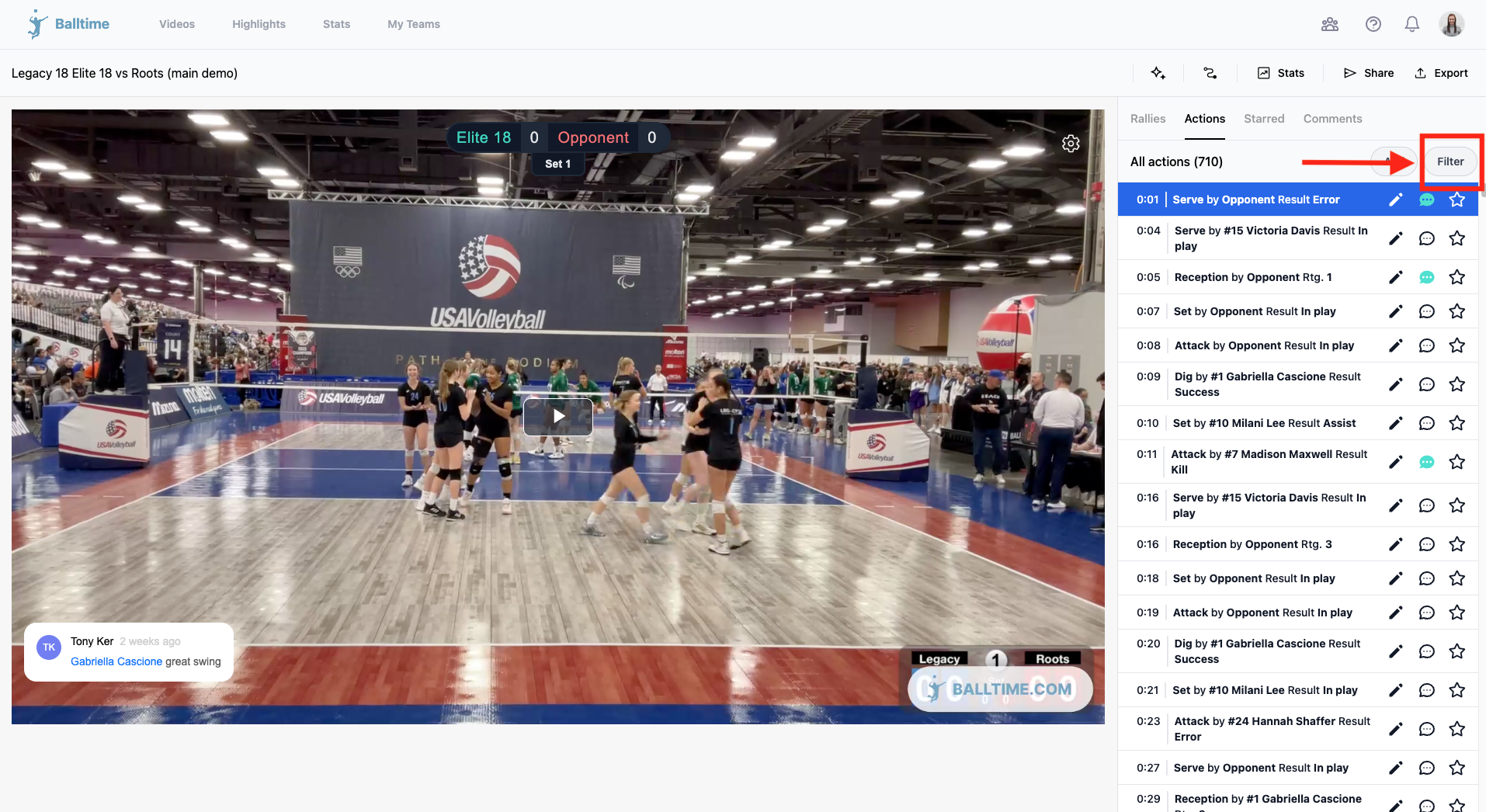Image resolution: width=1486 pixels, height=812 pixels.
Task: Open the Export menu
Action: tap(1441, 73)
